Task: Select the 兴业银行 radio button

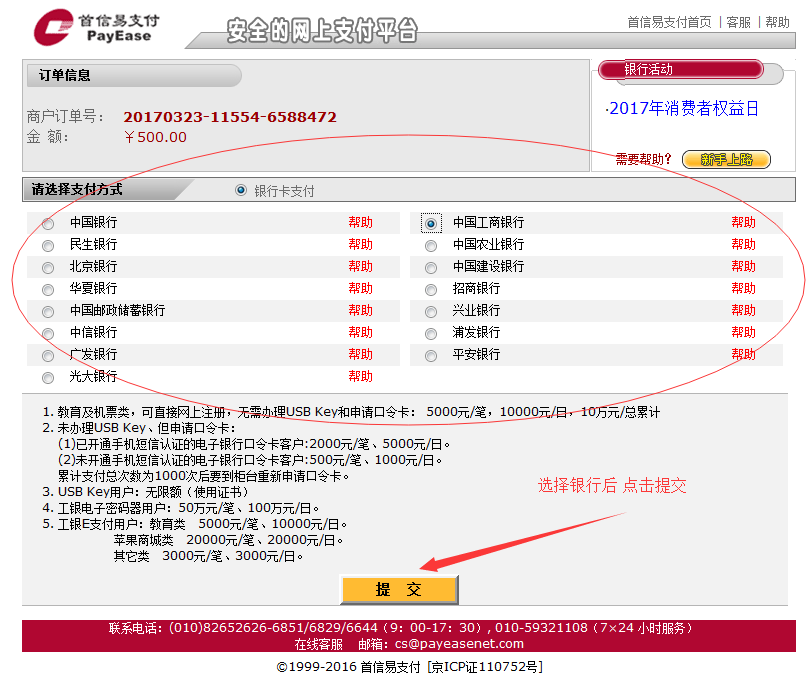Action: click(x=431, y=312)
